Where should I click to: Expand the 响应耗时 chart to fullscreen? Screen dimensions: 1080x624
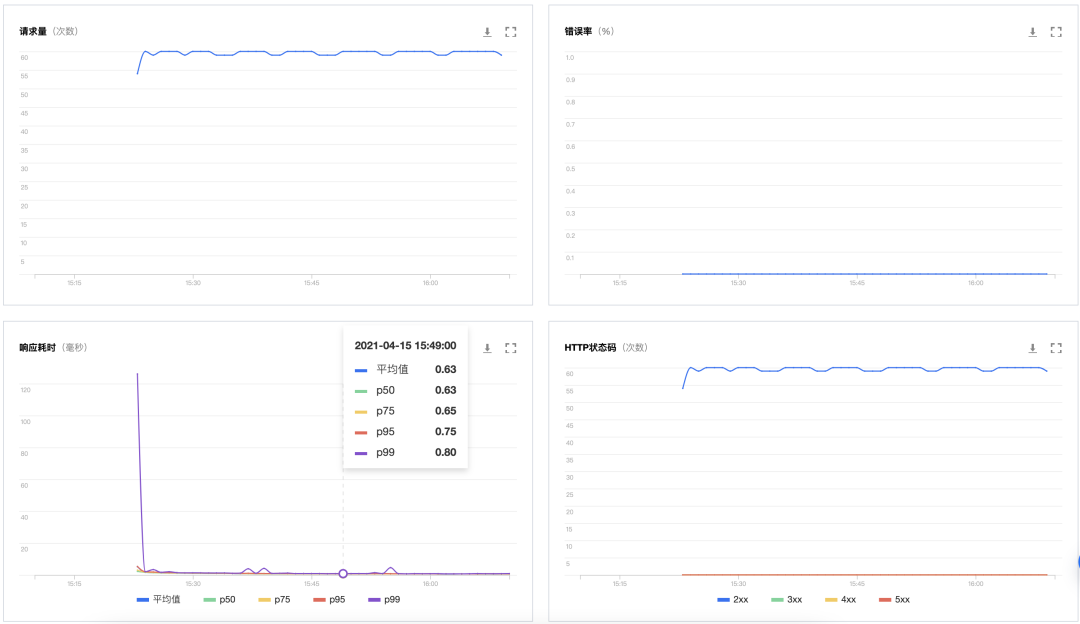[510, 348]
